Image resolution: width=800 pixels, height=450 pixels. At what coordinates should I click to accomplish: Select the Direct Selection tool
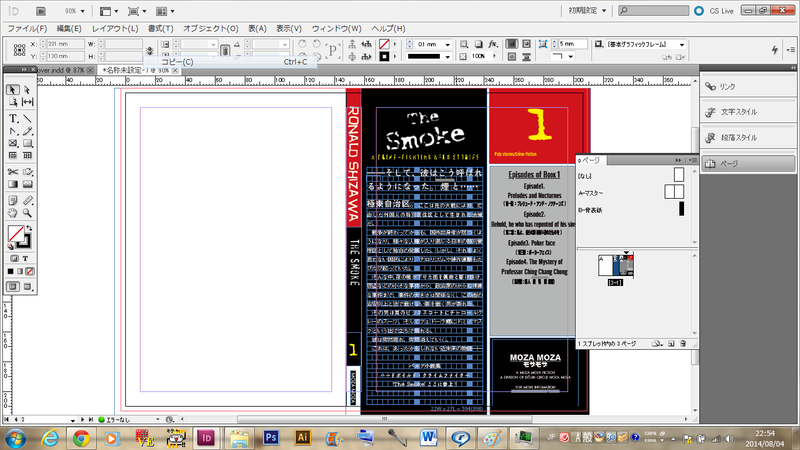coord(28,90)
